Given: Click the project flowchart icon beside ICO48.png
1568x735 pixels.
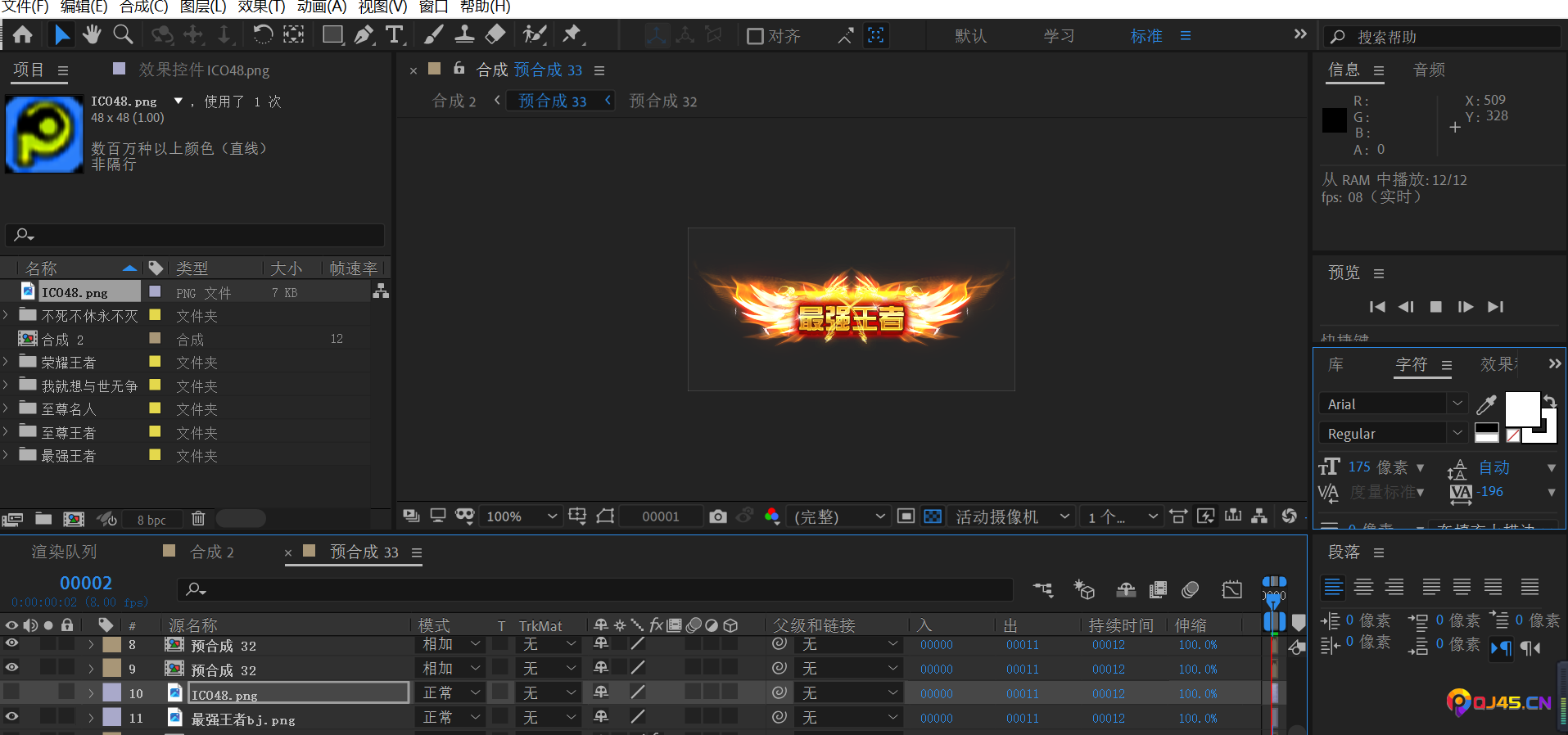Looking at the screenshot, I should 381,291.
